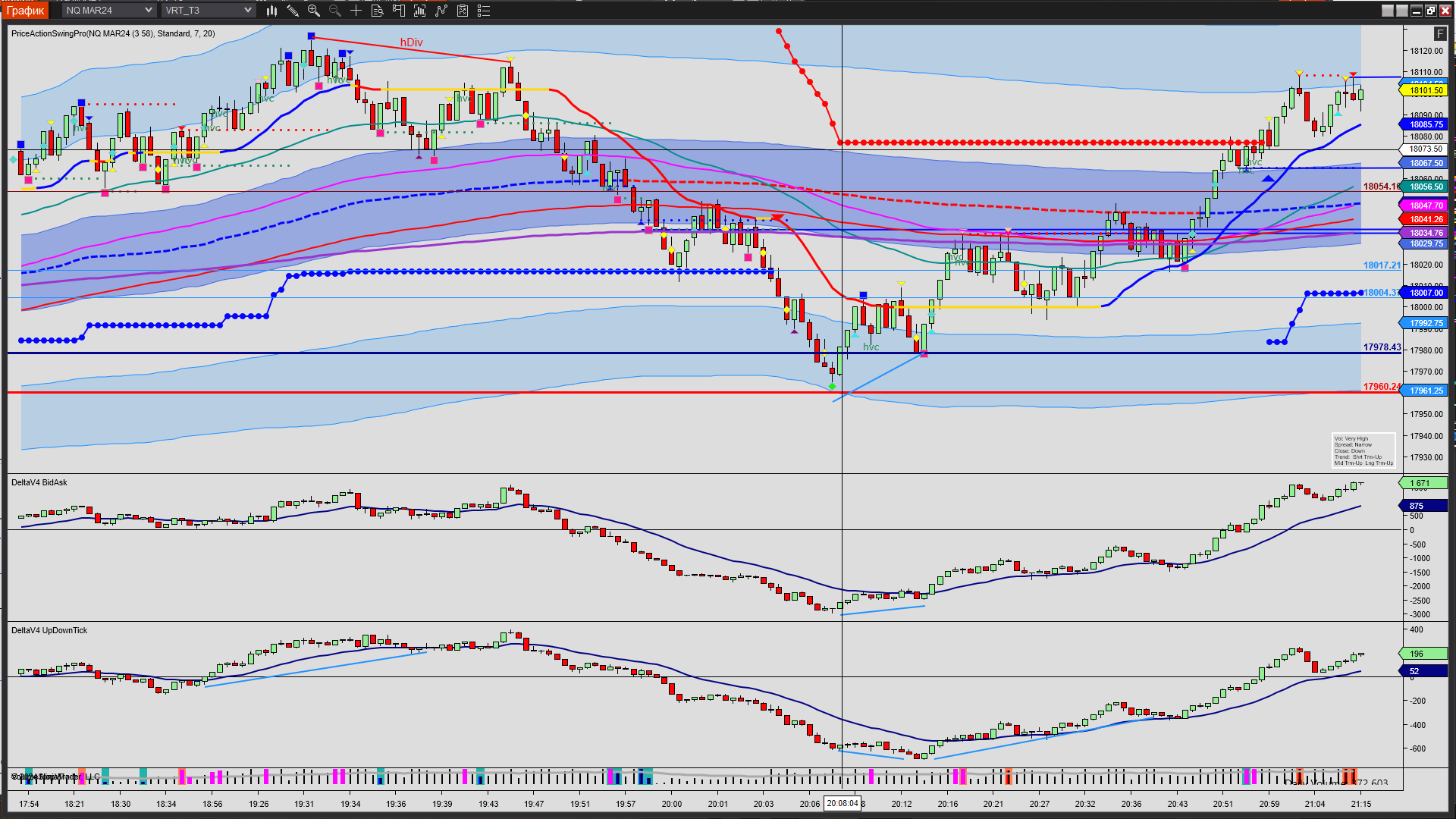Open the VRT_T3 template dropdown
Screen dimensions: 1456x819
(x=209, y=11)
